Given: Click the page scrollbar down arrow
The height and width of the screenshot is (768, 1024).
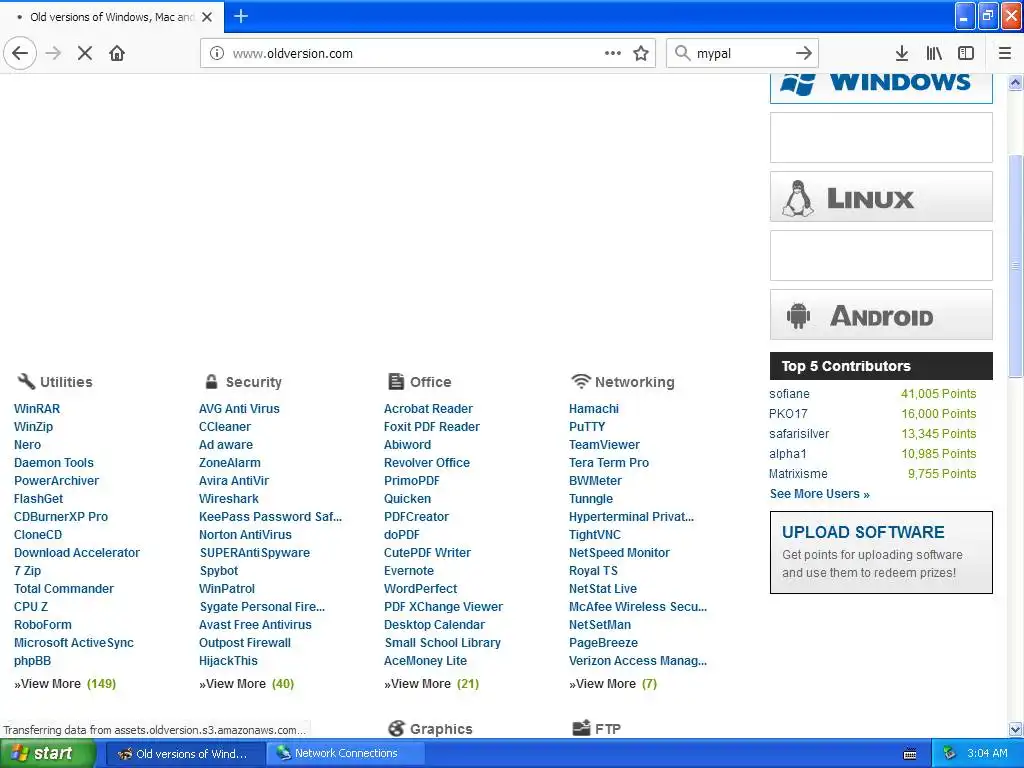Looking at the screenshot, I should 1015,729.
